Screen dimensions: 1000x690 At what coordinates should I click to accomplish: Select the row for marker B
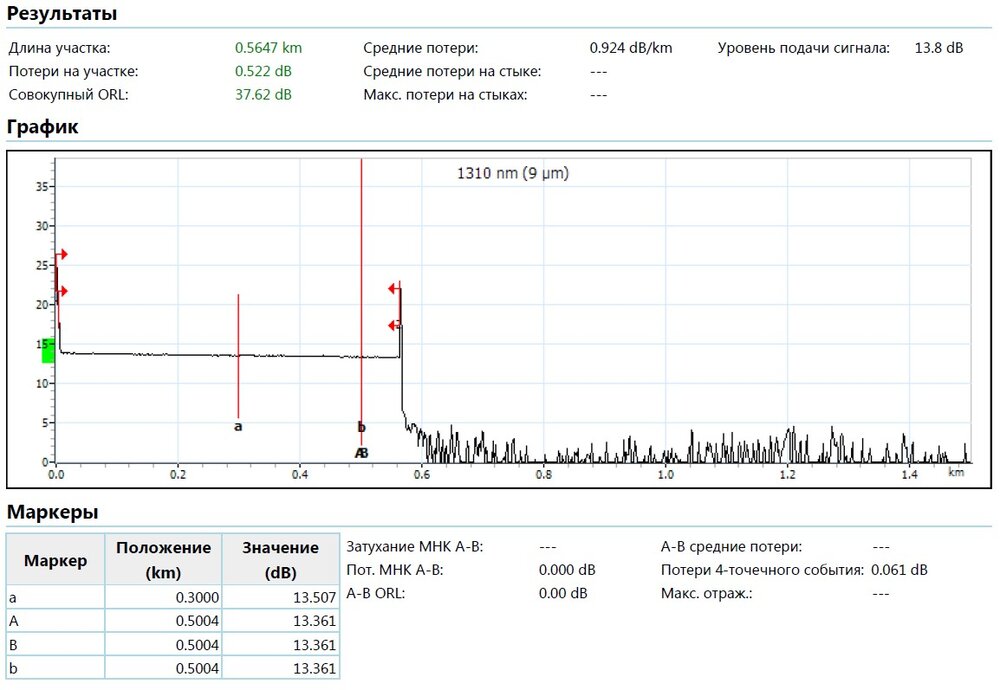(x=172, y=645)
